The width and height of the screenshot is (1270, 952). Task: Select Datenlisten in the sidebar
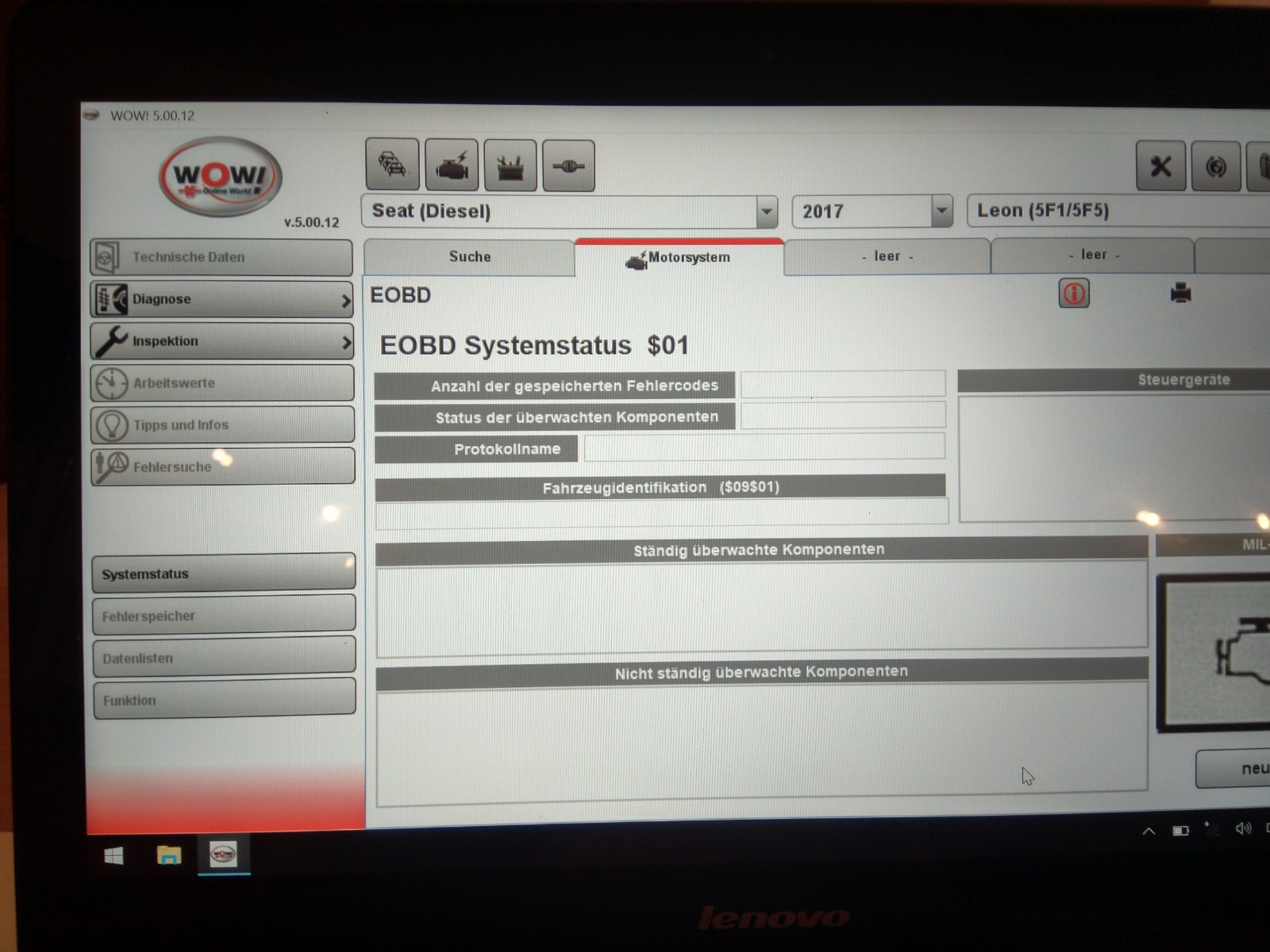tap(224, 657)
